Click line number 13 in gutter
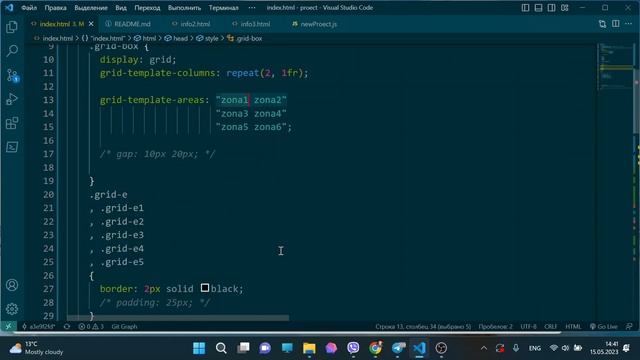Viewport: 640px width, 360px height. point(48,100)
